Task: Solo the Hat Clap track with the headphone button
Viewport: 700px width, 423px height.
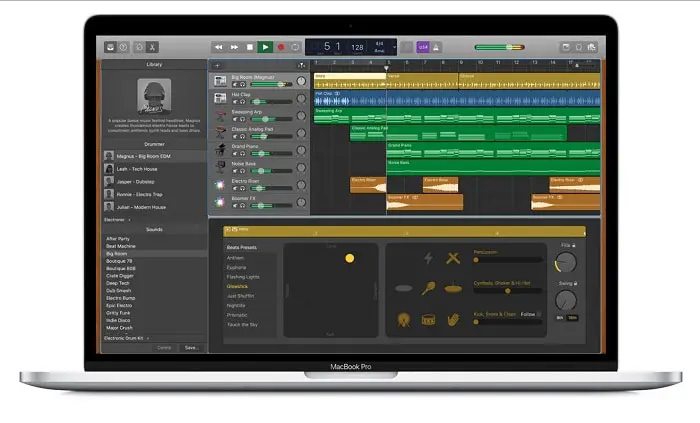Action: [x=243, y=102]
